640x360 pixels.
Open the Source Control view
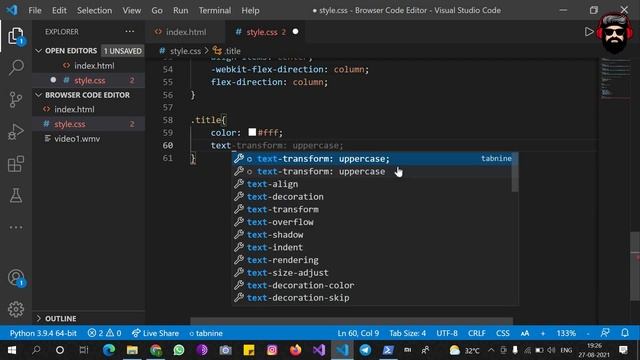[16, 99]
